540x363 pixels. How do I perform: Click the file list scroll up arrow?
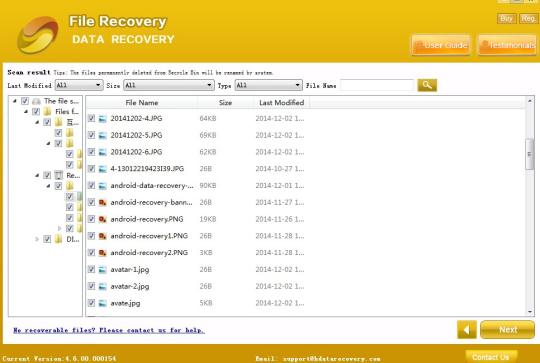coord(530,101)
